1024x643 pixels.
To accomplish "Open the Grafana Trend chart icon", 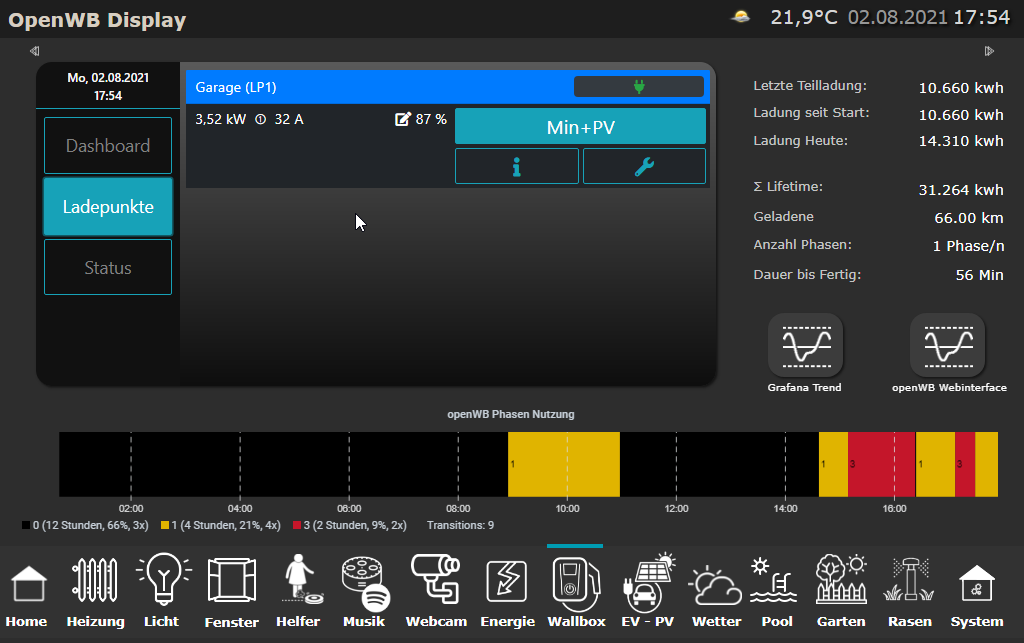I will [x=805, y=345].
